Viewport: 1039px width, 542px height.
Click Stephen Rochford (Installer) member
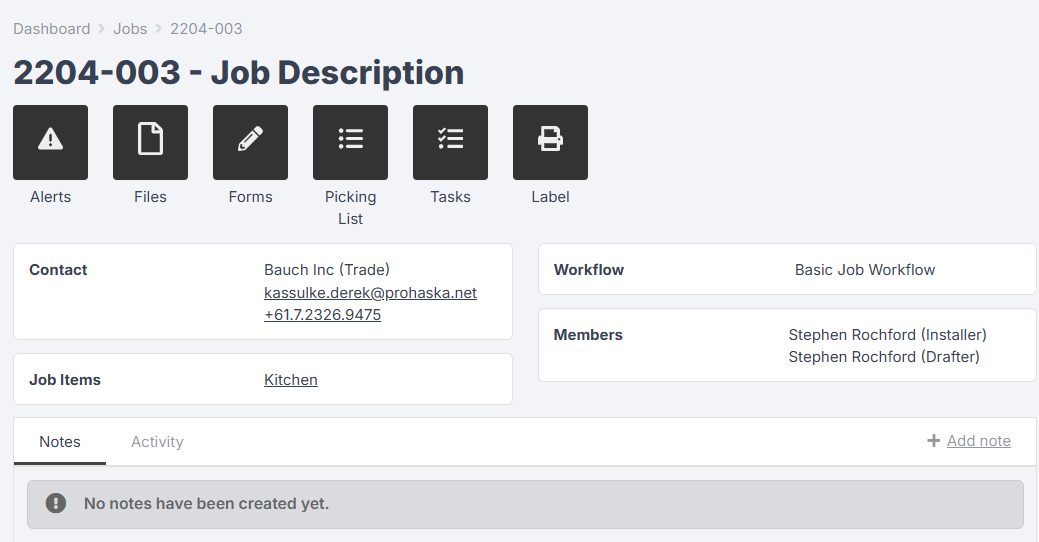coord(887,335)
